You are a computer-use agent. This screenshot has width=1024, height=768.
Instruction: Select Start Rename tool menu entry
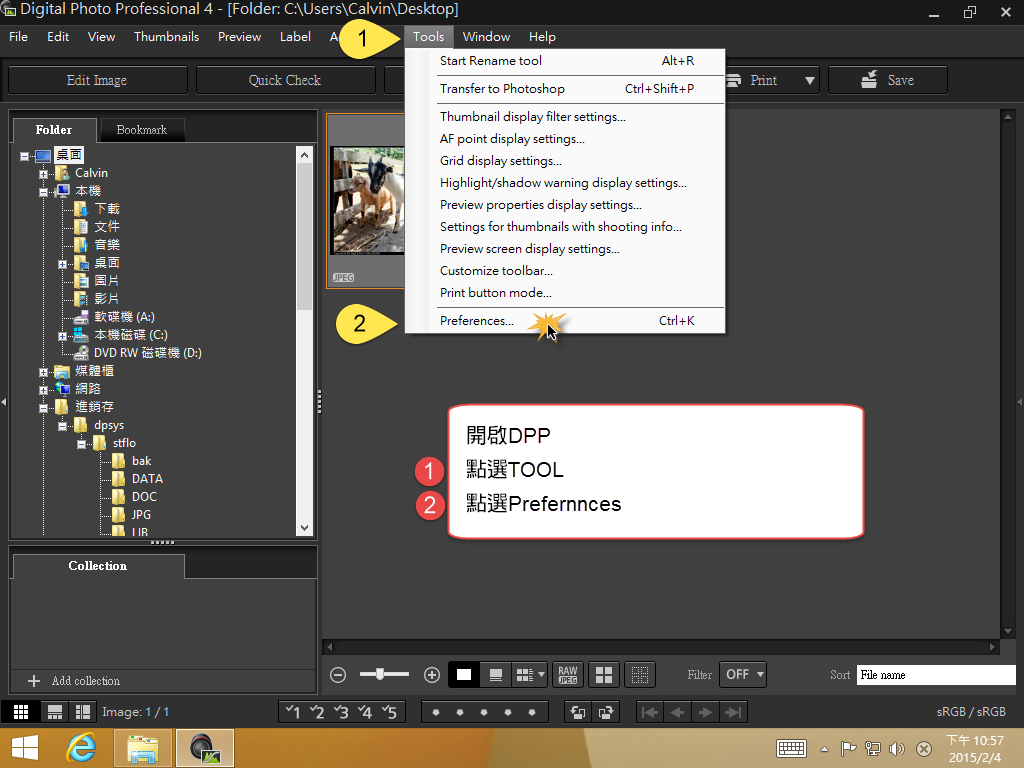(x=565, y=61)
